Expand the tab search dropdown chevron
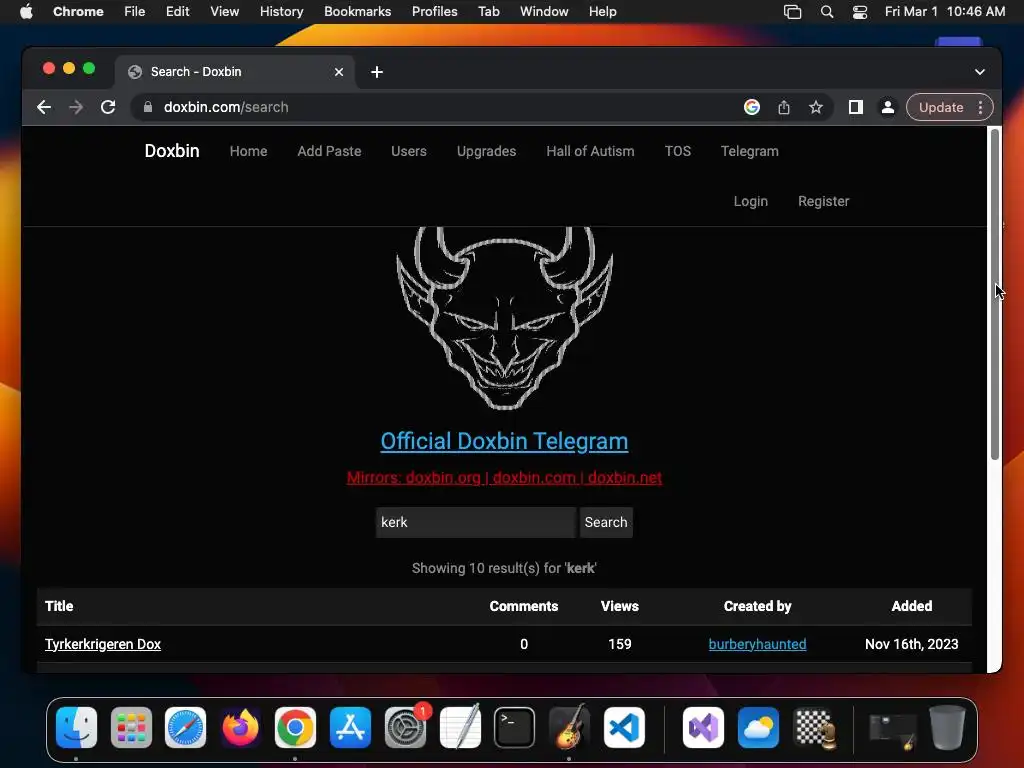 coord(980,72)
